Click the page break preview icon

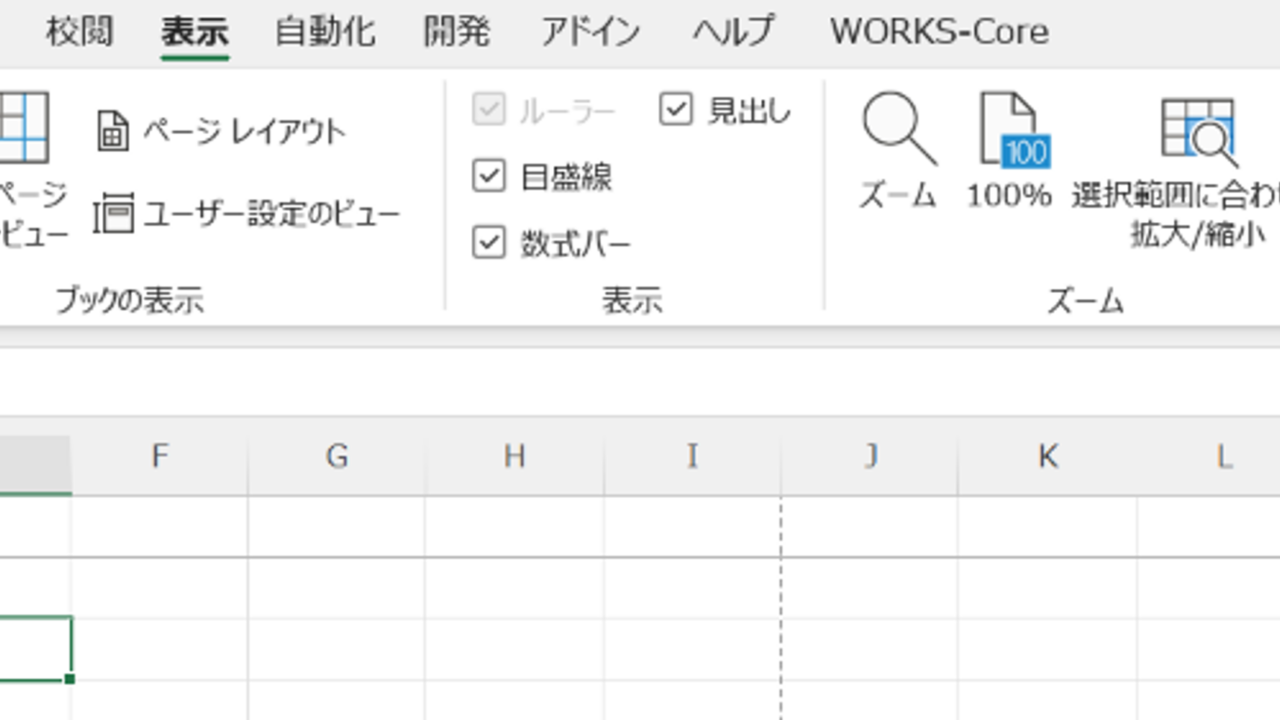click(24, 128)
